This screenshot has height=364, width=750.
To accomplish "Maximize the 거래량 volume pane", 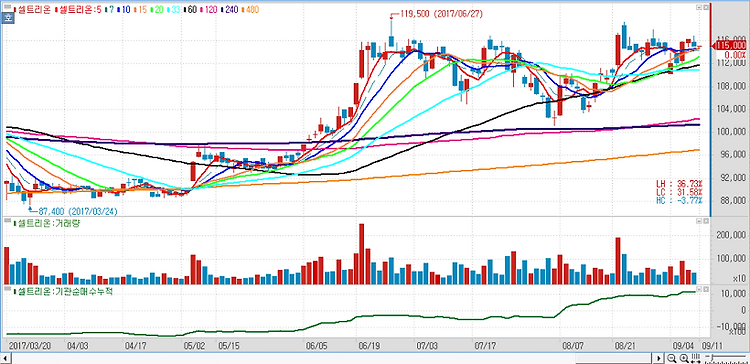I will 706,221.
